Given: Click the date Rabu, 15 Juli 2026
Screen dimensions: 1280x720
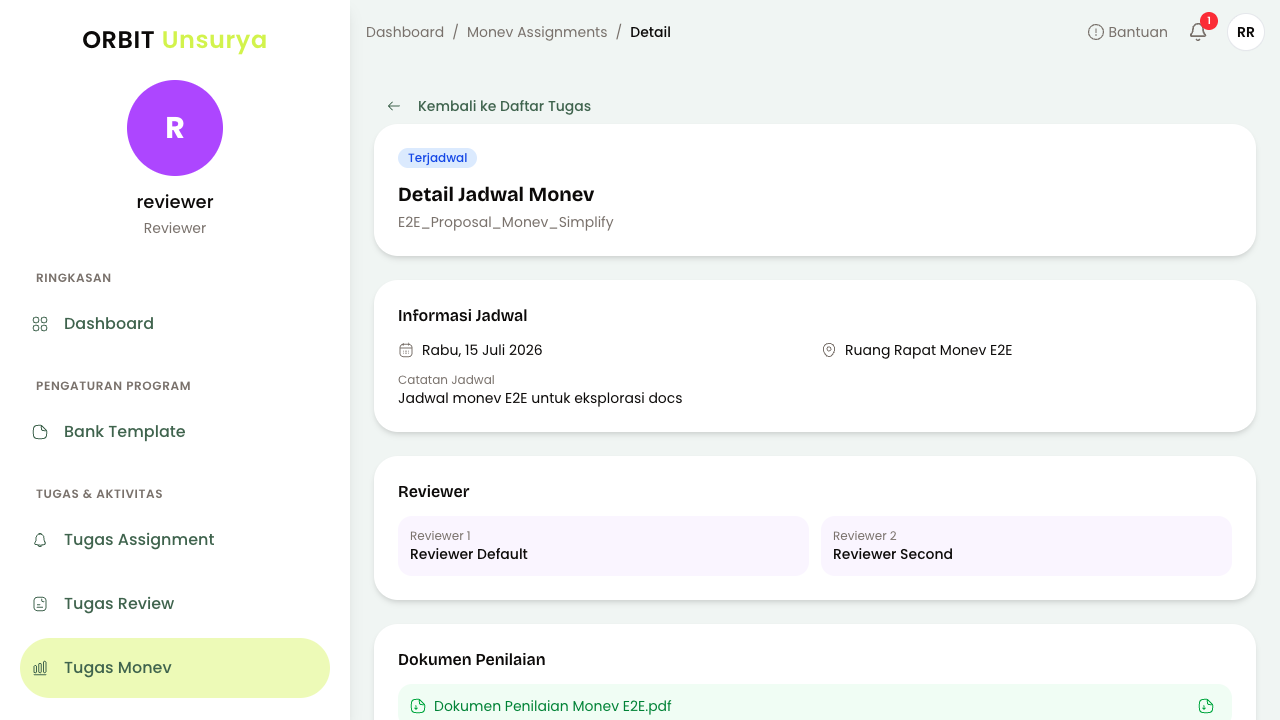Looking at the screenshot, I should coord(482,350).
